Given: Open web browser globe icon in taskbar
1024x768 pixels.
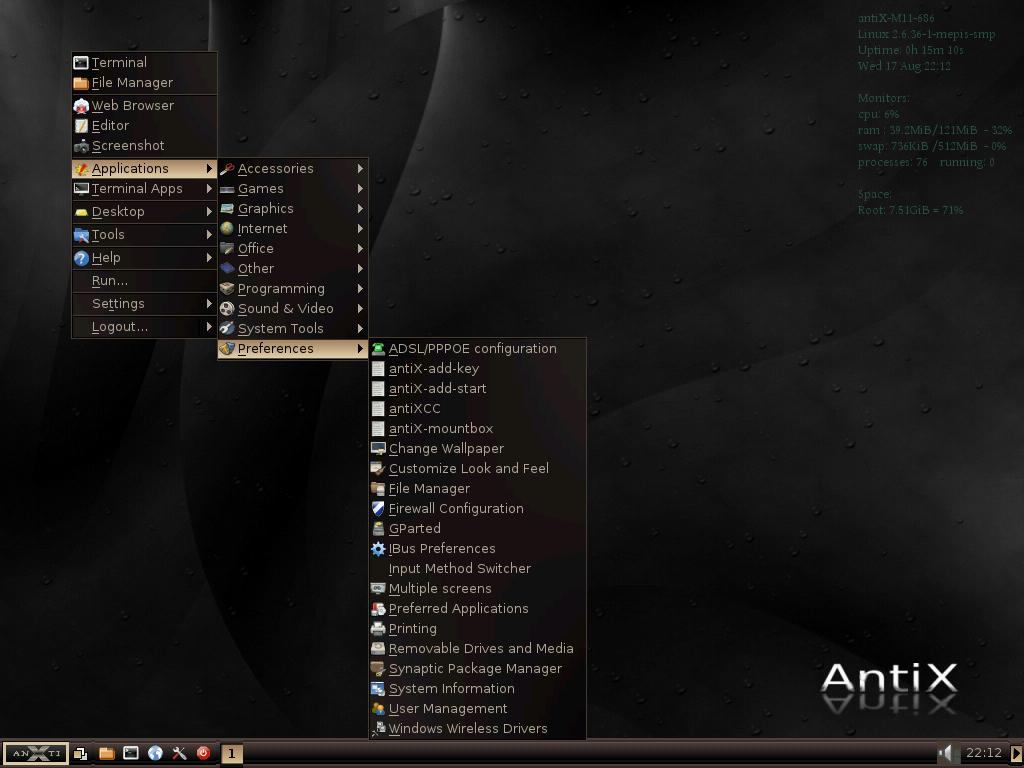Looking at the screenshot, I should (x=155, y=754).
